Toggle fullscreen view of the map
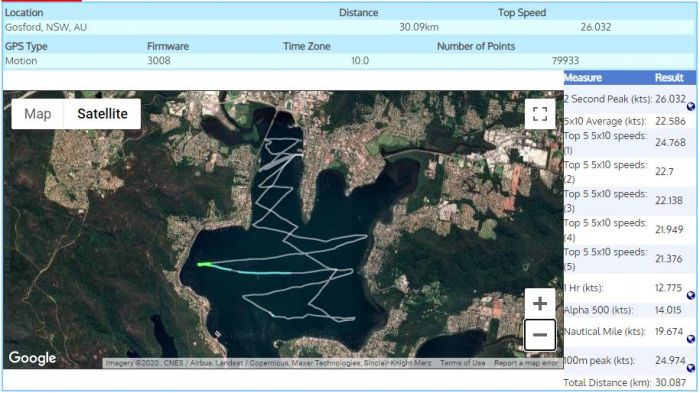 (540, 114)
